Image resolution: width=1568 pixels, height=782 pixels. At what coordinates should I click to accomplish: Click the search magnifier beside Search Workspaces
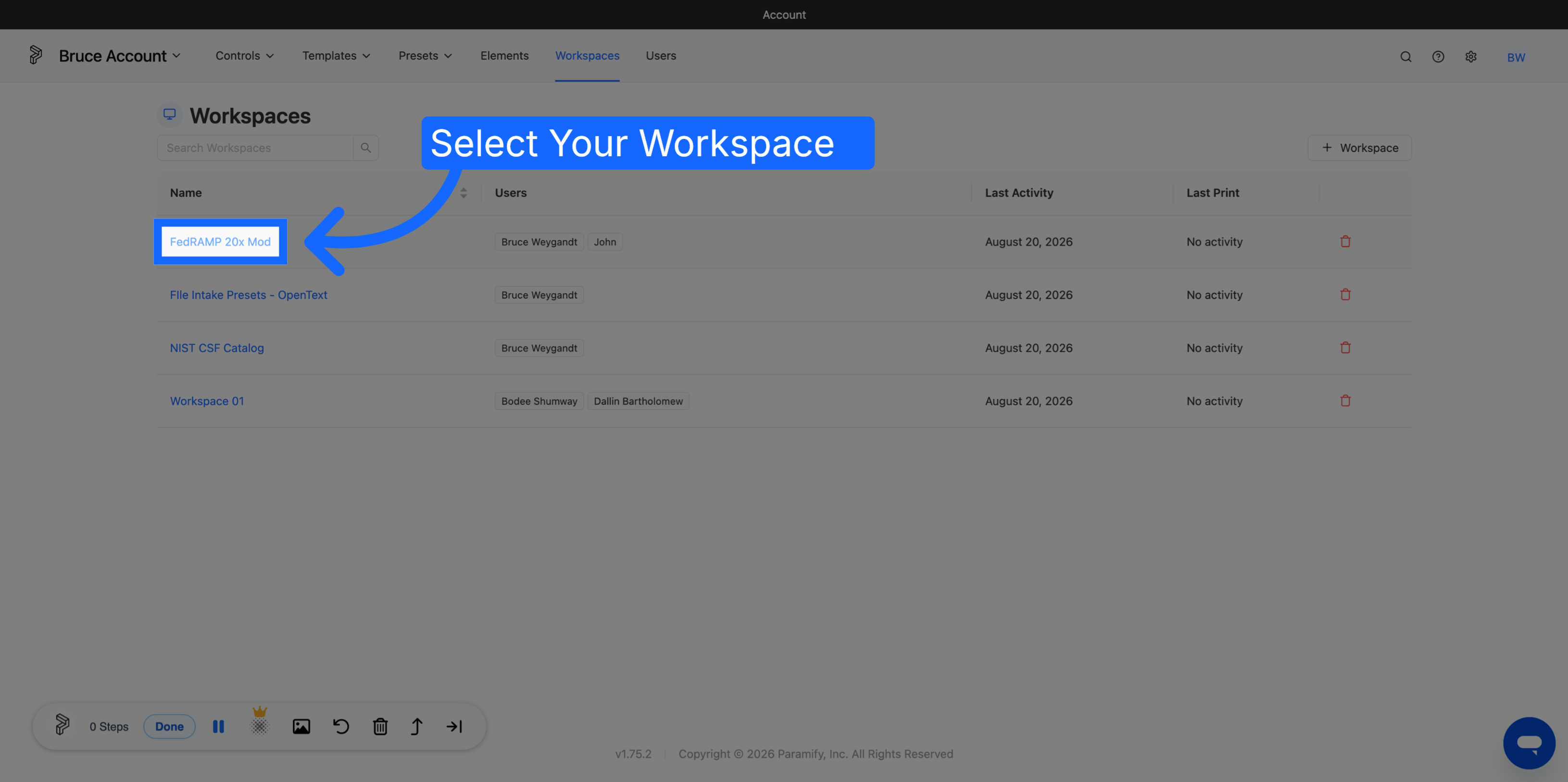[x=366, y=148]
